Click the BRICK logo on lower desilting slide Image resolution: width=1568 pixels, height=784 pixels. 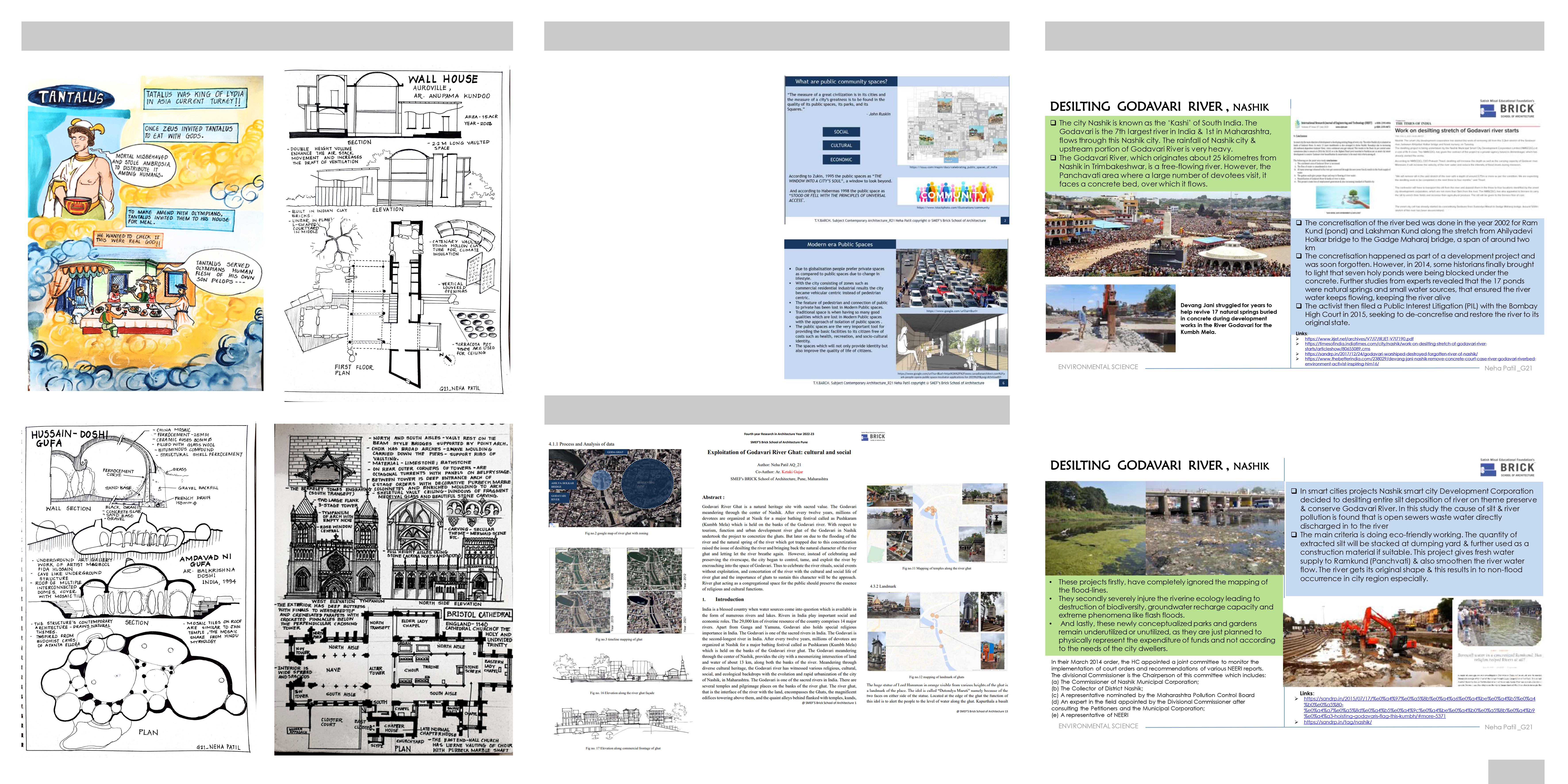click(x=1508, y=468)
